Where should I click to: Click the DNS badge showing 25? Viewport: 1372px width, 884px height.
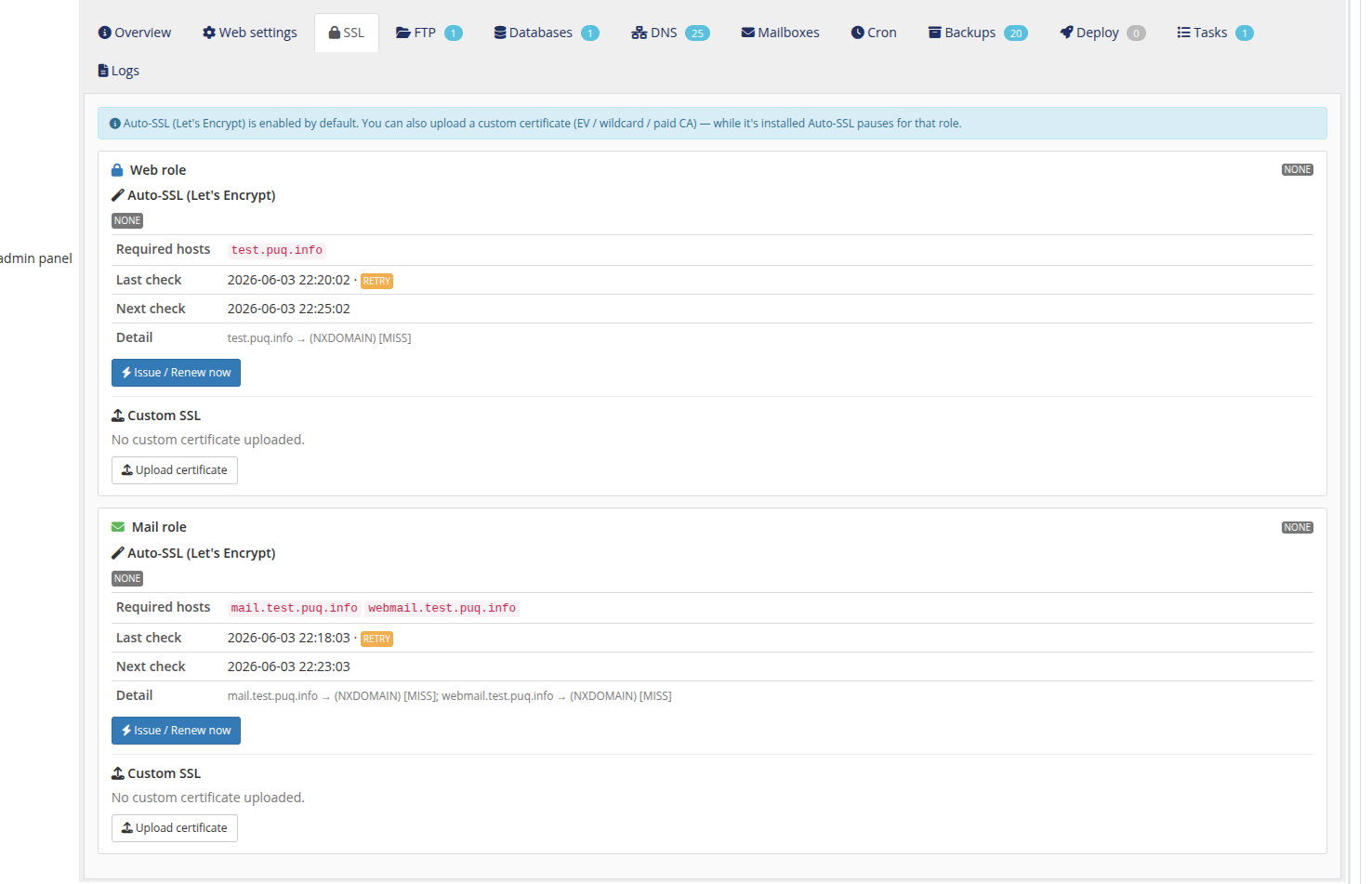[x=697, y=33]
